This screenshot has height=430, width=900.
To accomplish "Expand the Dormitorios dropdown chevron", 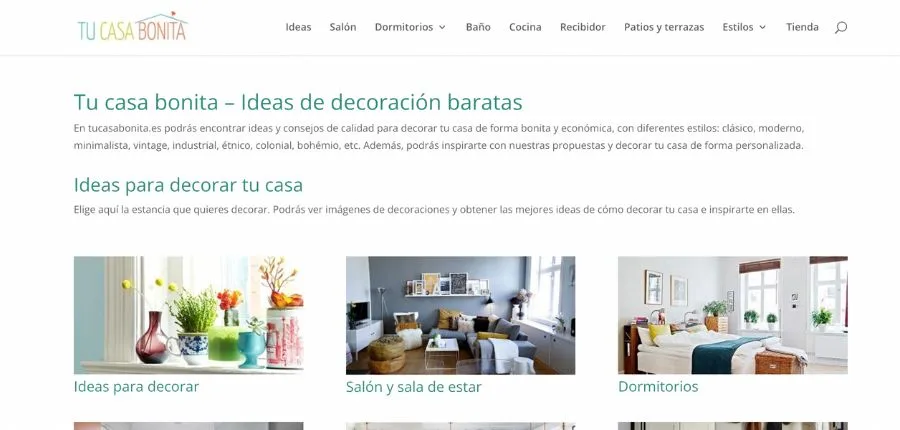I will 442,27.
